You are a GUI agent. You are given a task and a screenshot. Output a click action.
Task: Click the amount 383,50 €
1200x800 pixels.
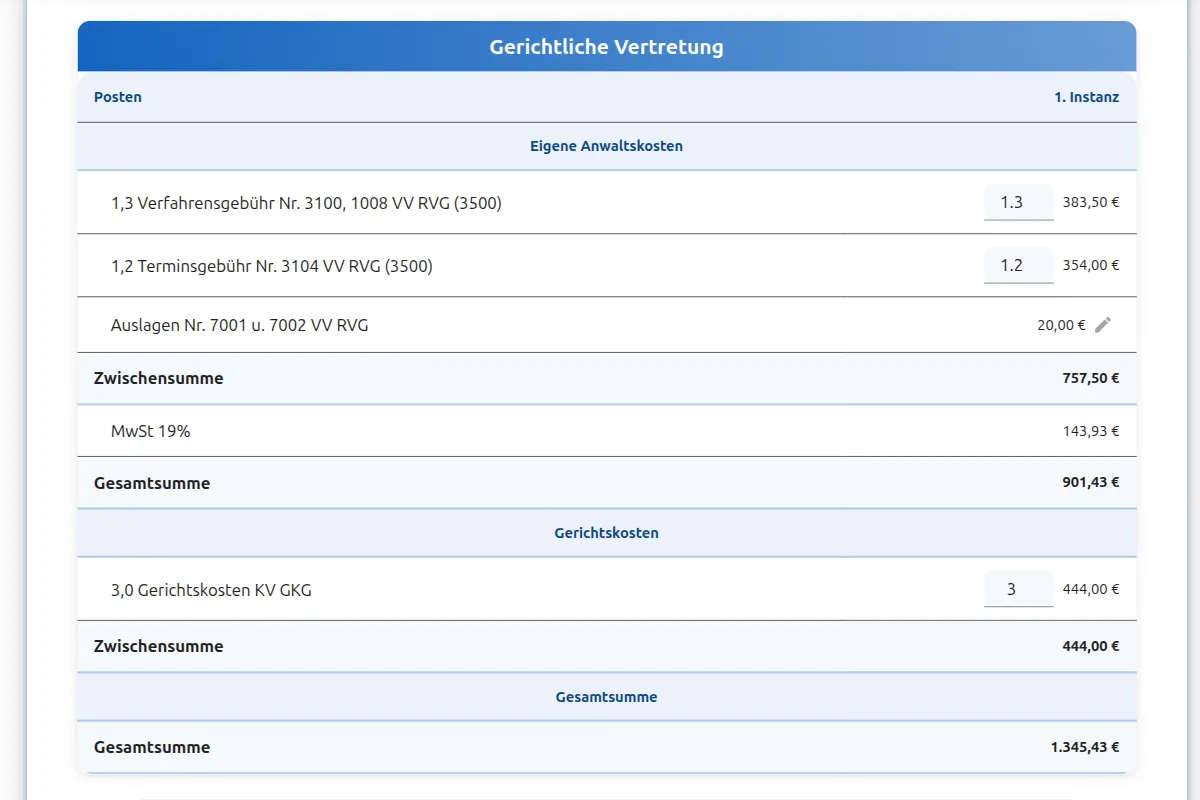(x=1090, y=201)
